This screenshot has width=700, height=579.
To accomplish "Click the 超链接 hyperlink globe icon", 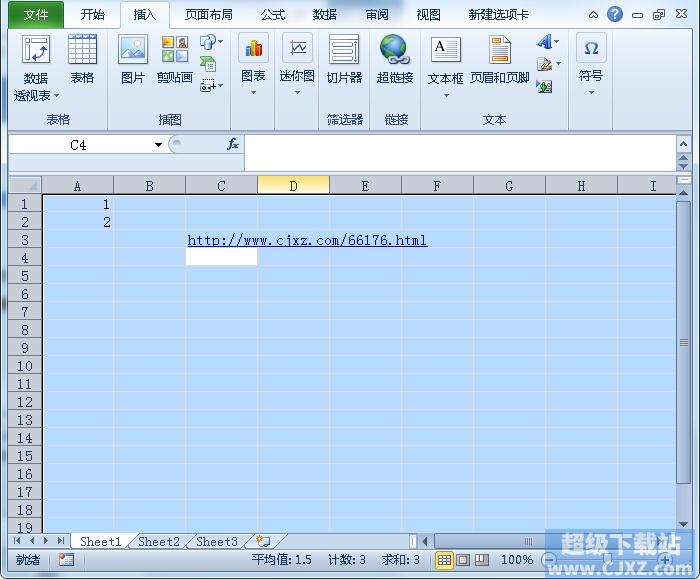I will [x=395, y=50].
